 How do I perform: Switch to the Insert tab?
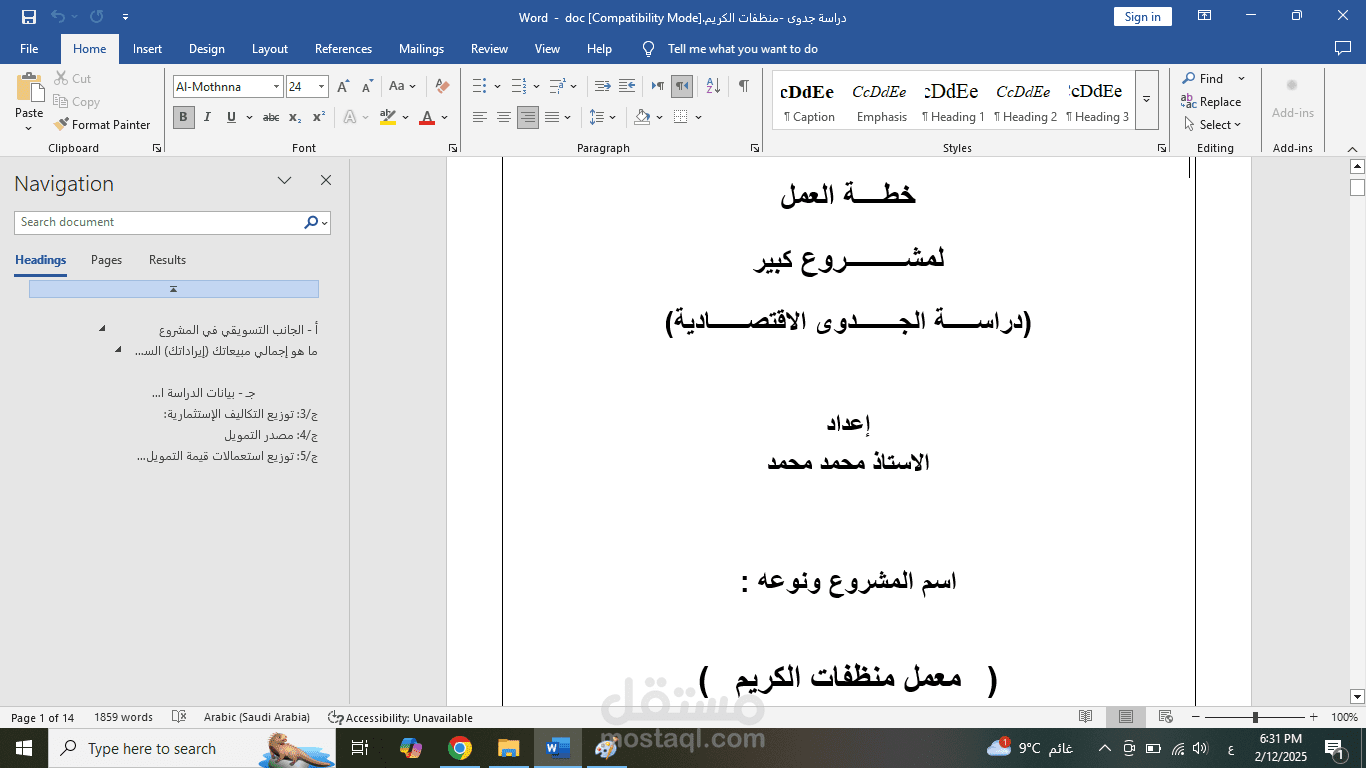point(147,48)
